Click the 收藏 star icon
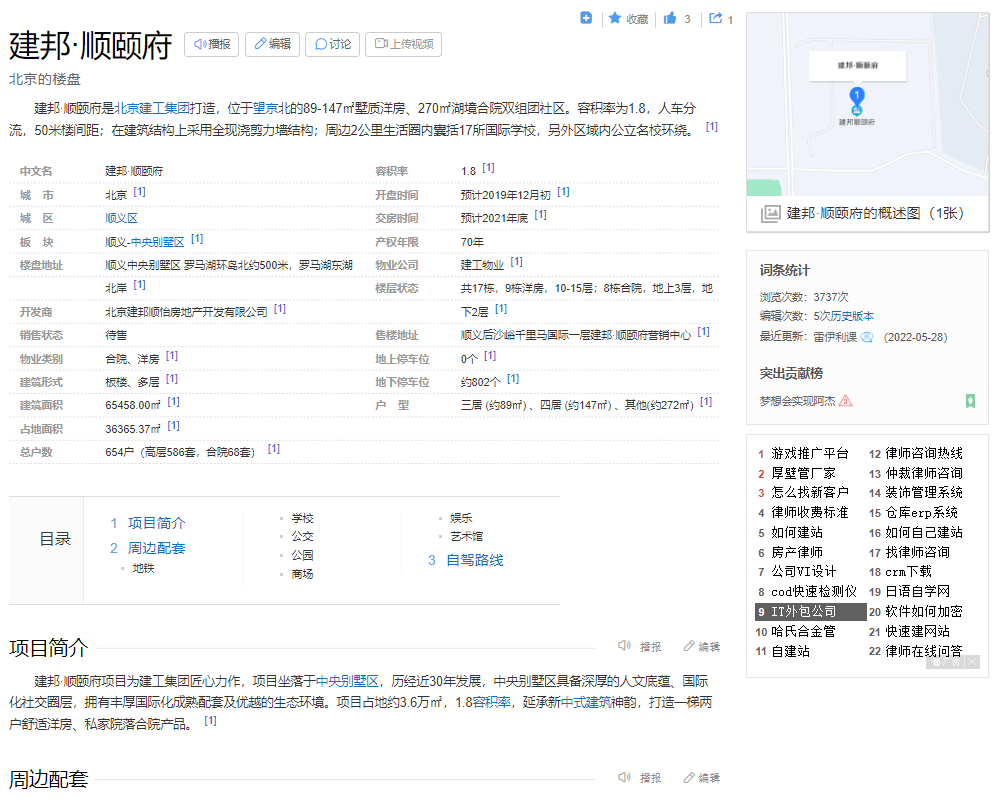The image size is (998, 800). [x=615, y=18]
